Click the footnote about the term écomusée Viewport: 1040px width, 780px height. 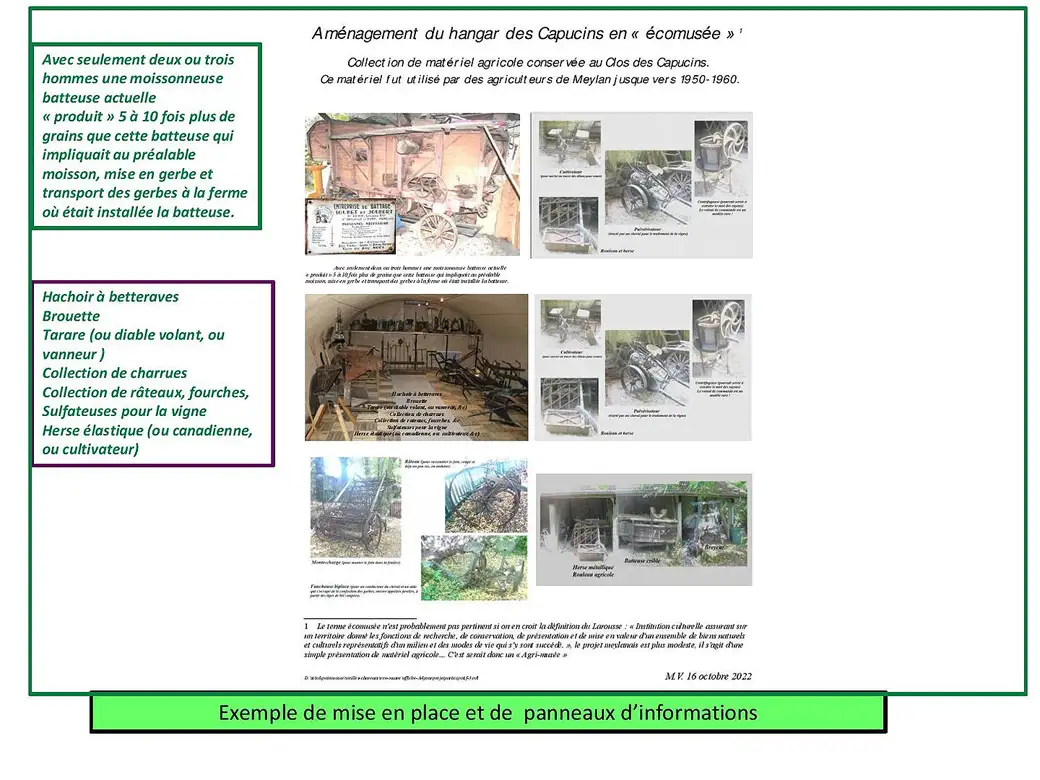click(x=526, y=640)
